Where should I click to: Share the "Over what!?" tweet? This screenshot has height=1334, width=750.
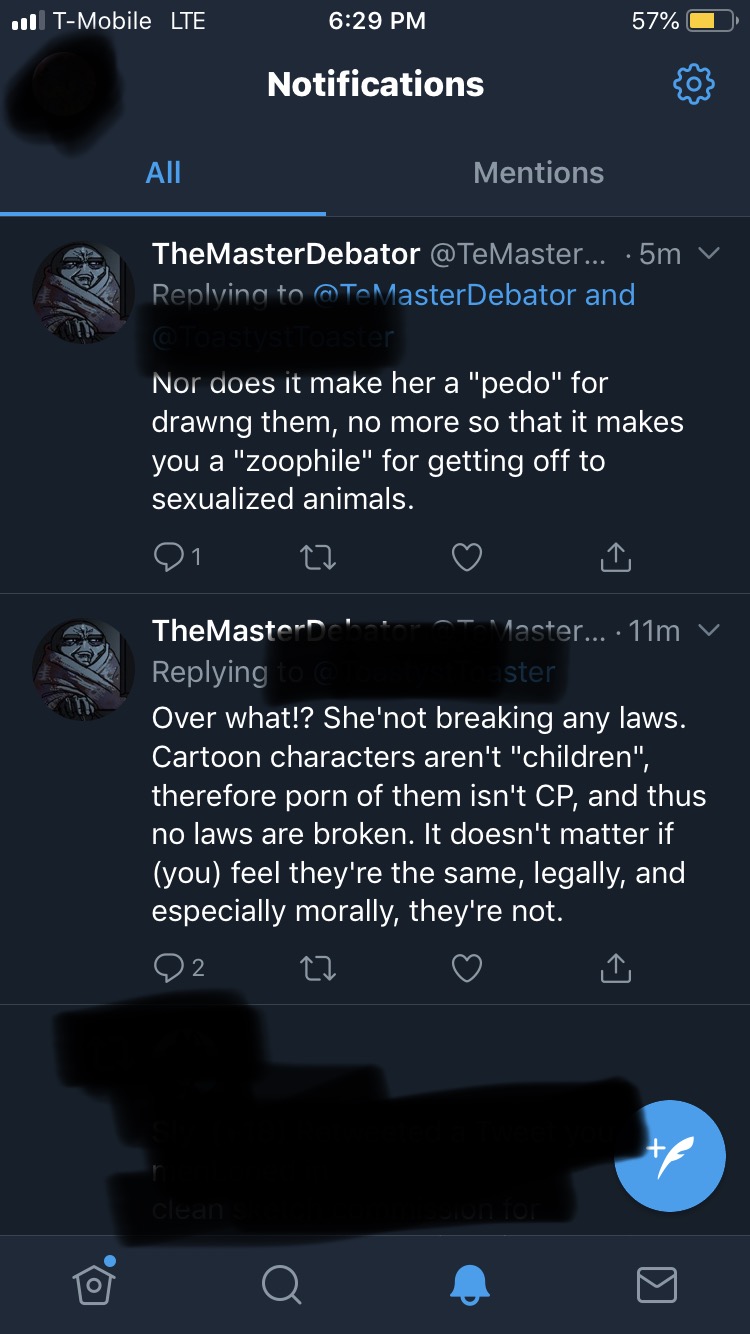(615, 967)
